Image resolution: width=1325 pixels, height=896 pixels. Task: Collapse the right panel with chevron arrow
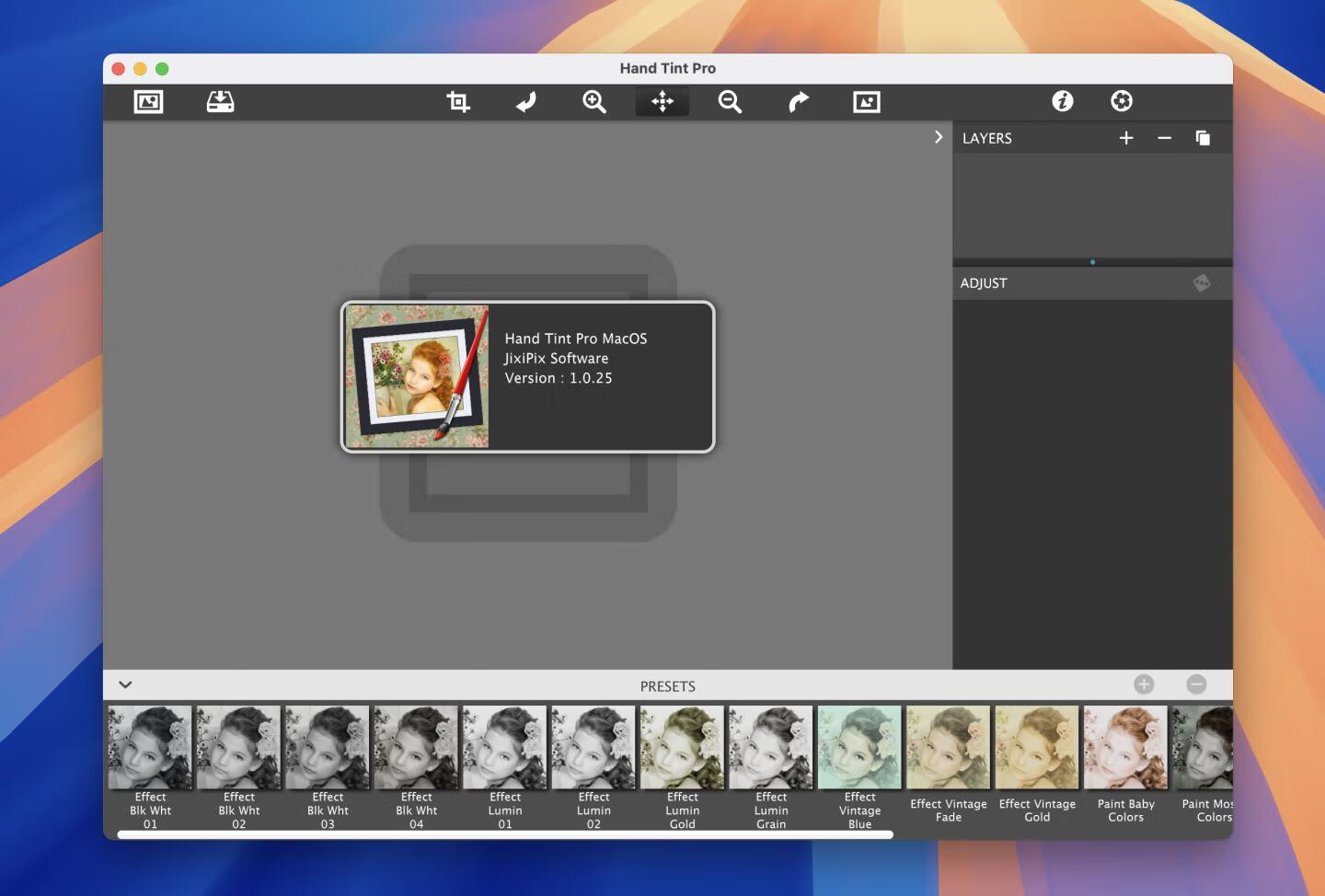coord(939,137)
